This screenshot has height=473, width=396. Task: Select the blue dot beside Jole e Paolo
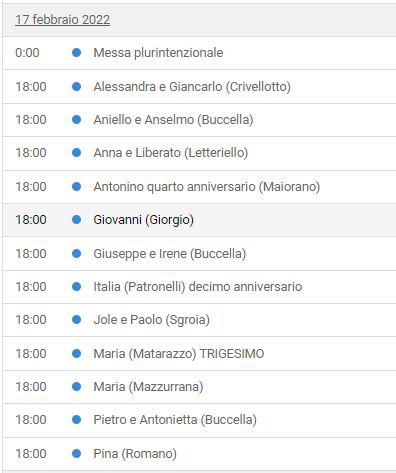pos(76,320)
